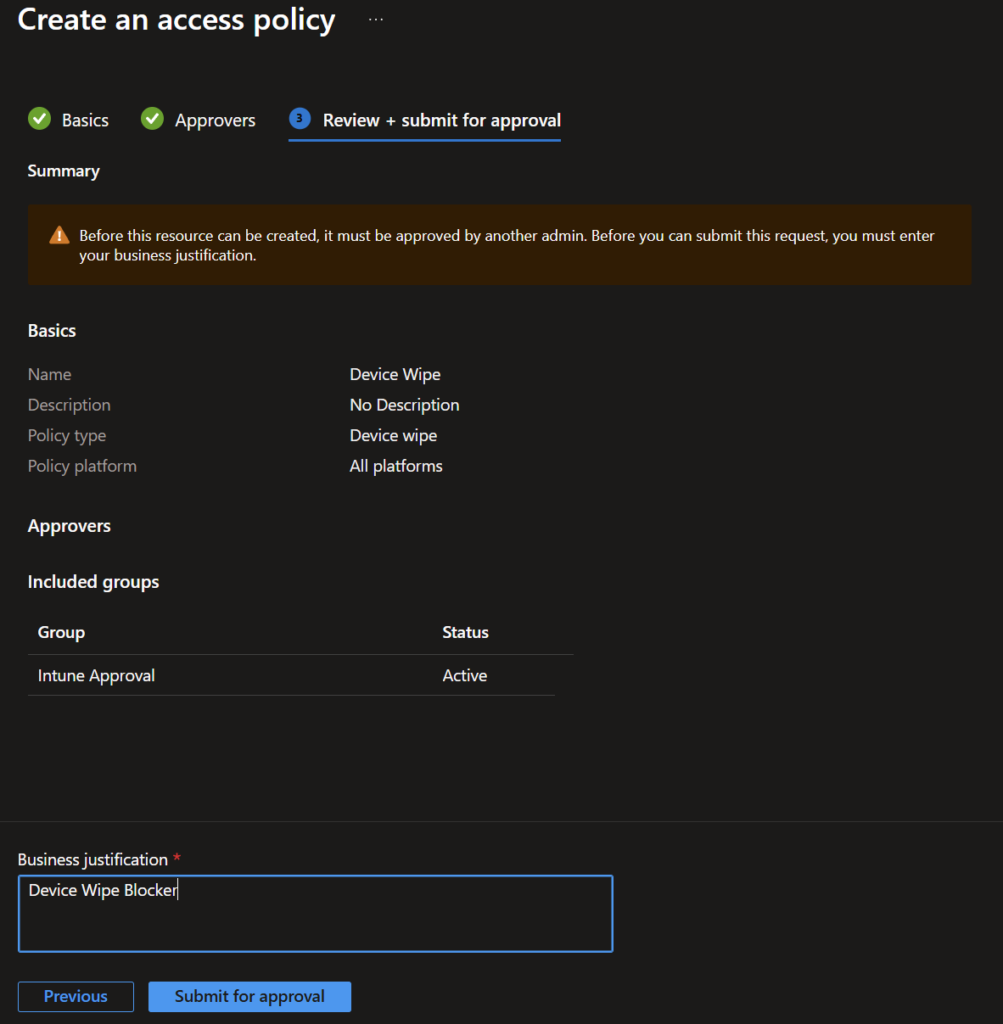The height and width of the screenshot is (1024, 1003).
Task: Go back to the Basics tab
Action: [x=85, y=120]
